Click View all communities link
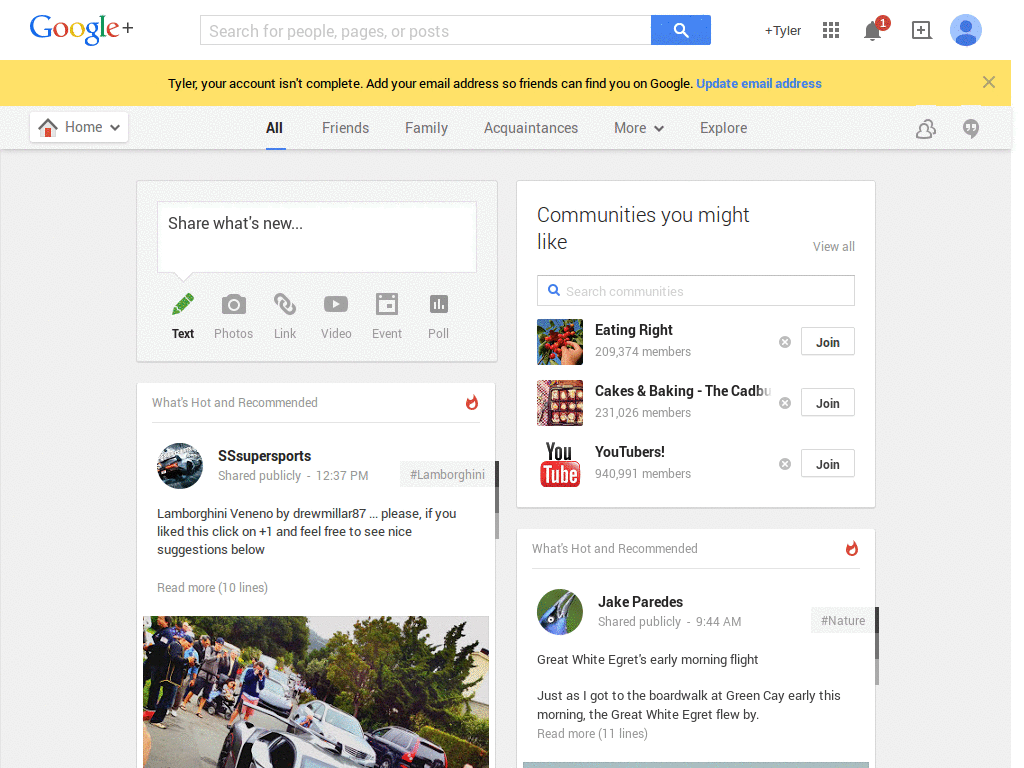The width and height of the screenshot is (1024, 768). click(x=833, y=246)
